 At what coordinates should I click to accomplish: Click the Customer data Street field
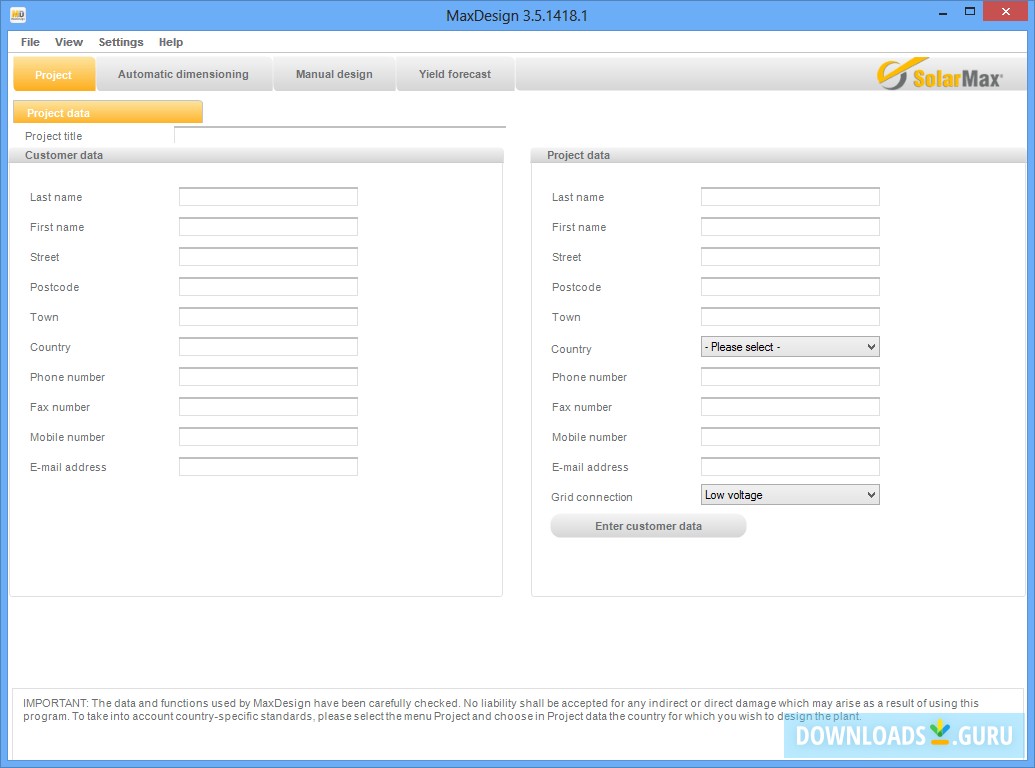268,257
